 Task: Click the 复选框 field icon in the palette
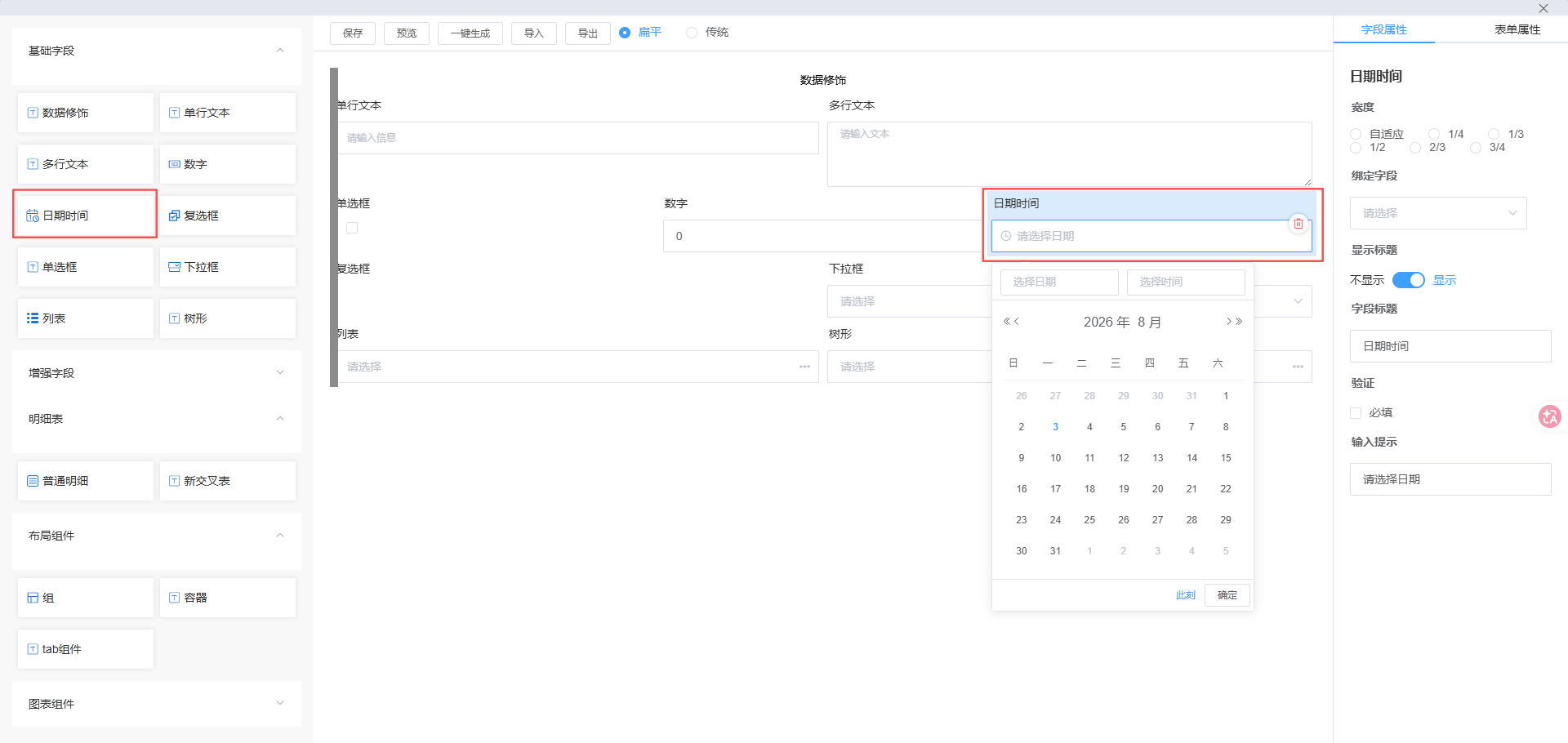174,216
